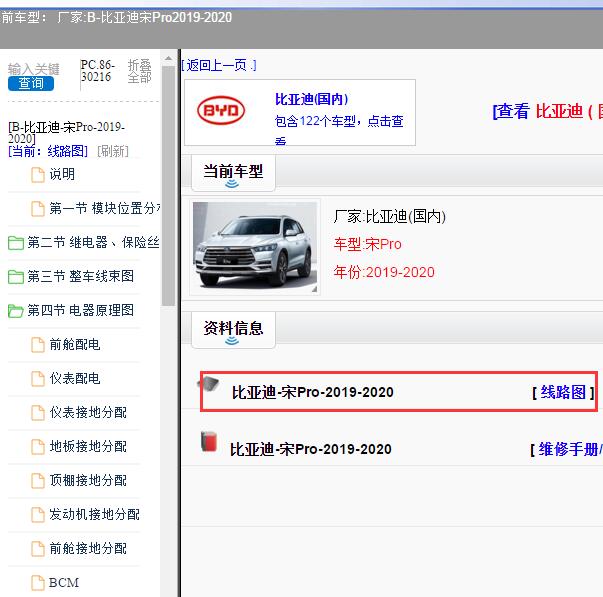Focus the 输入关键 keyword input field

click(x=34, y=69)
